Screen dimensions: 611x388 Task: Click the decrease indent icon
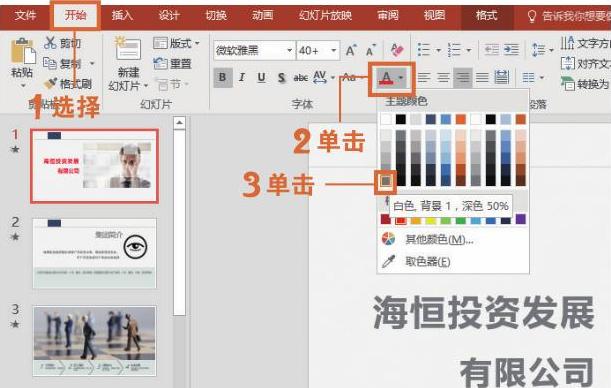click(x=491, y=50)
